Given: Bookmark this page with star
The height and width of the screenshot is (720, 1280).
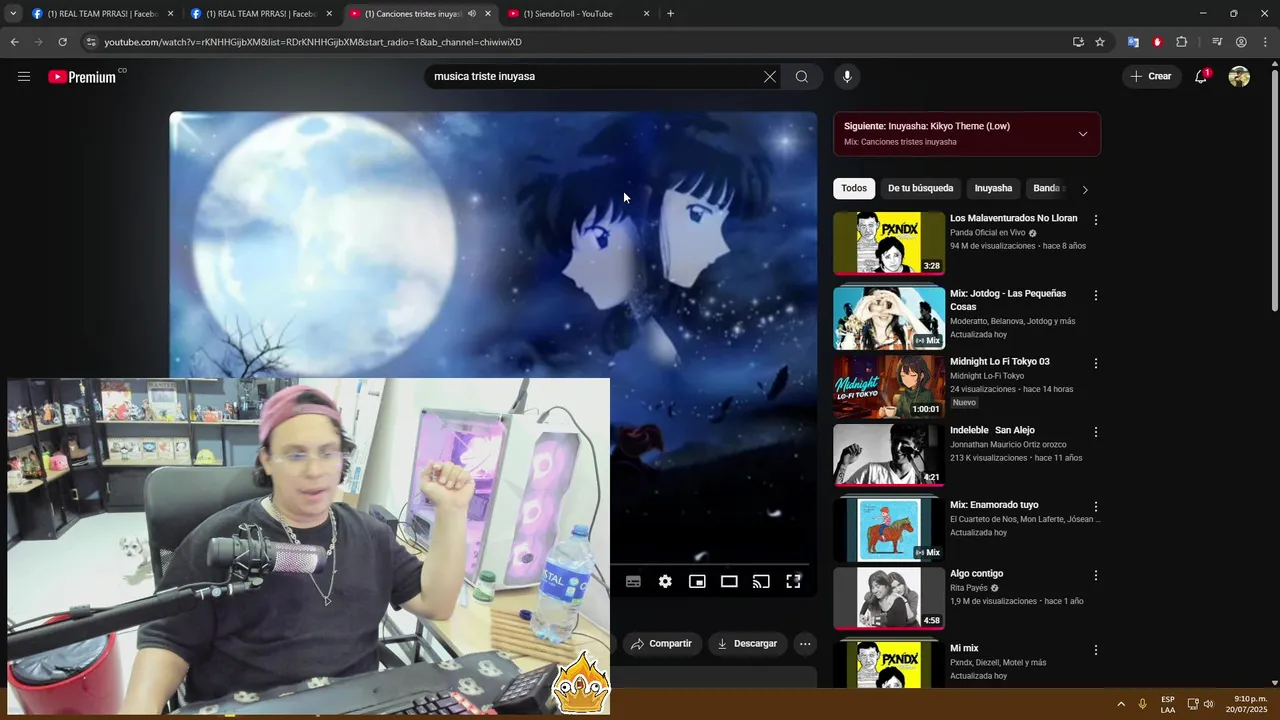Looking at the screenshot, I should click(1100, 42).
